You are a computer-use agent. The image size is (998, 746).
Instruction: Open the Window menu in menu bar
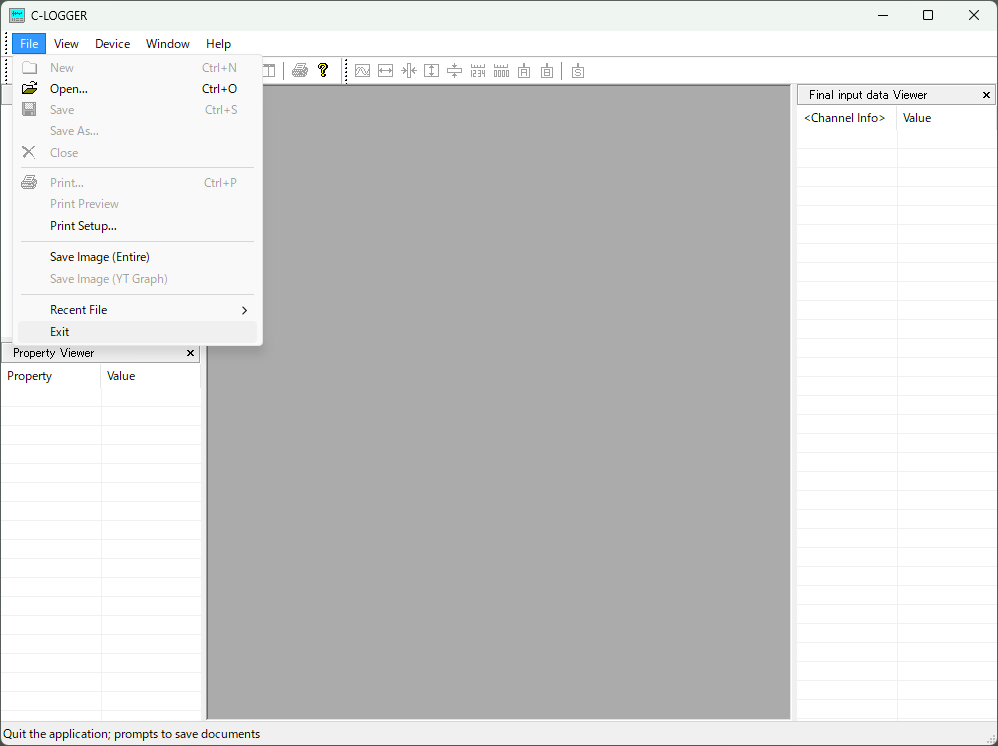167,44
